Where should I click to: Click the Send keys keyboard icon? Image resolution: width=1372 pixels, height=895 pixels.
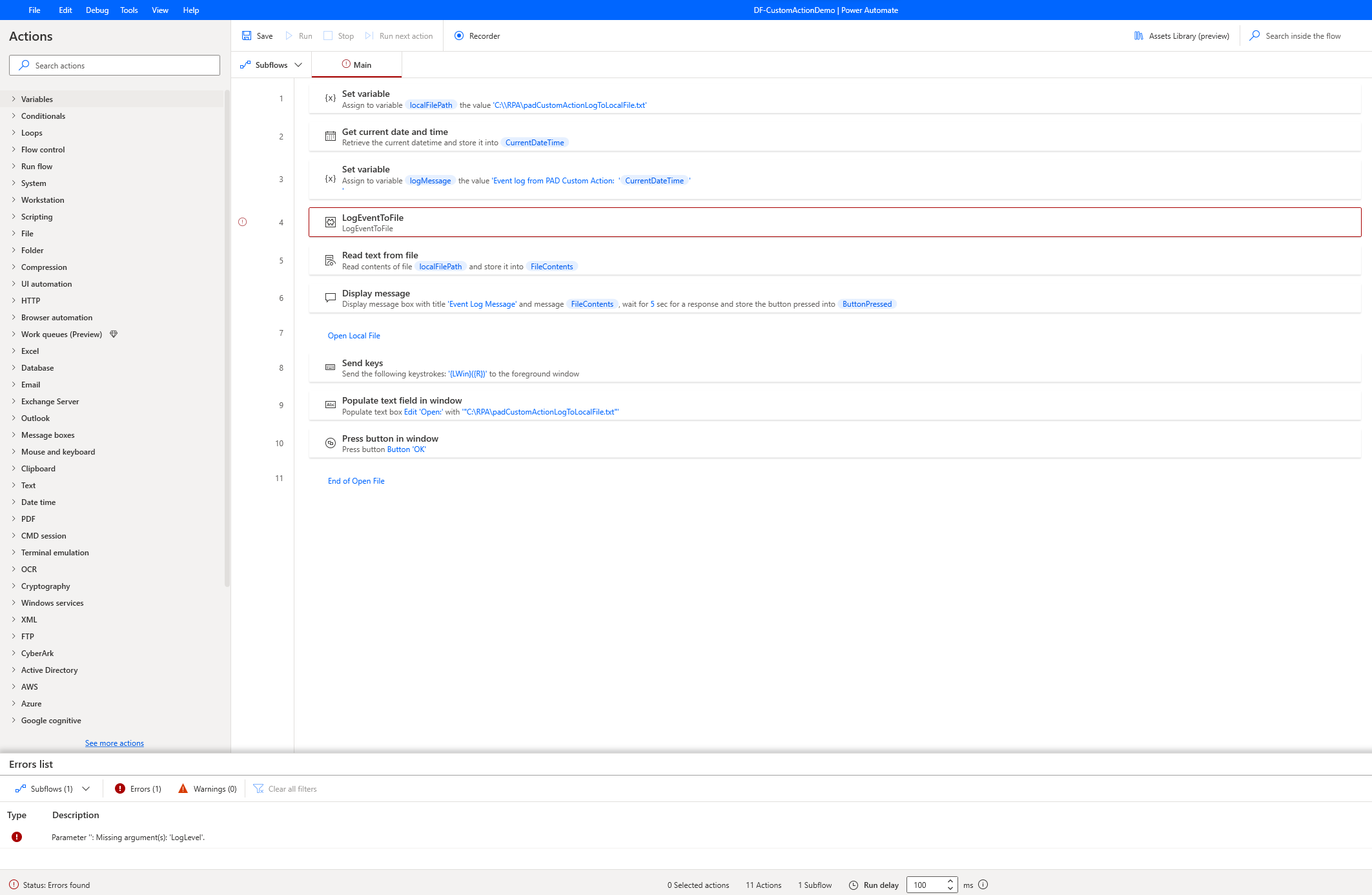tap(330, 367)
